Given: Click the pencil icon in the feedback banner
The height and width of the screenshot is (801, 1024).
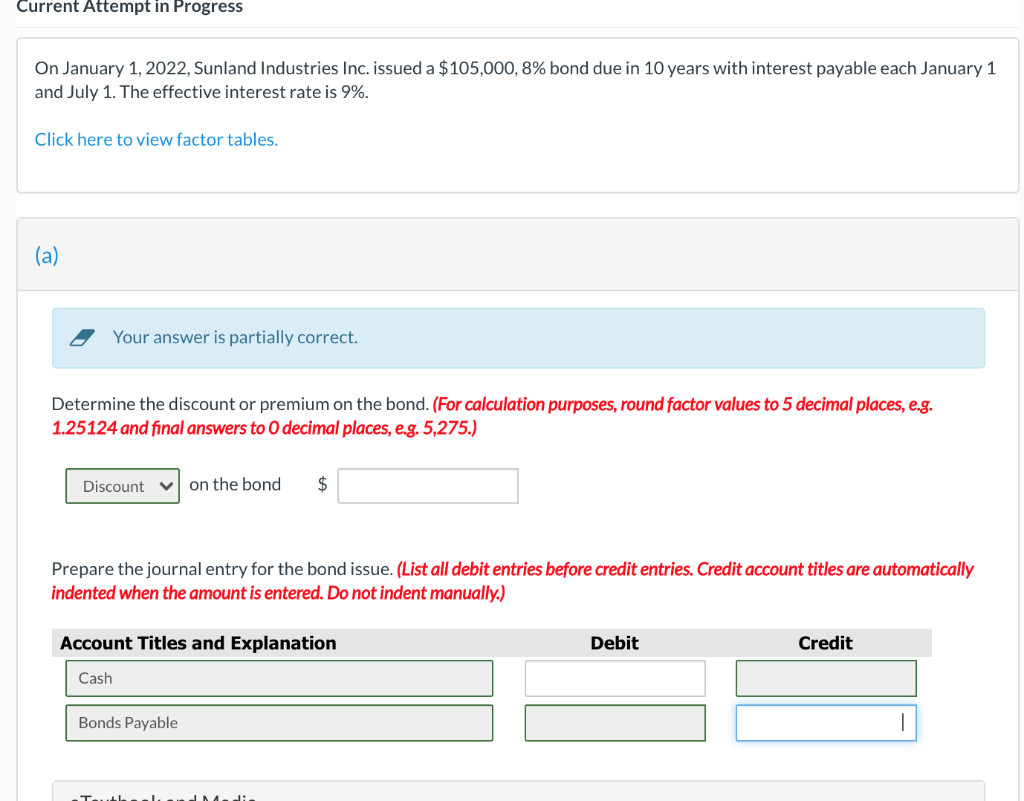Looking at the screenshot, I should tap(84, 336).
